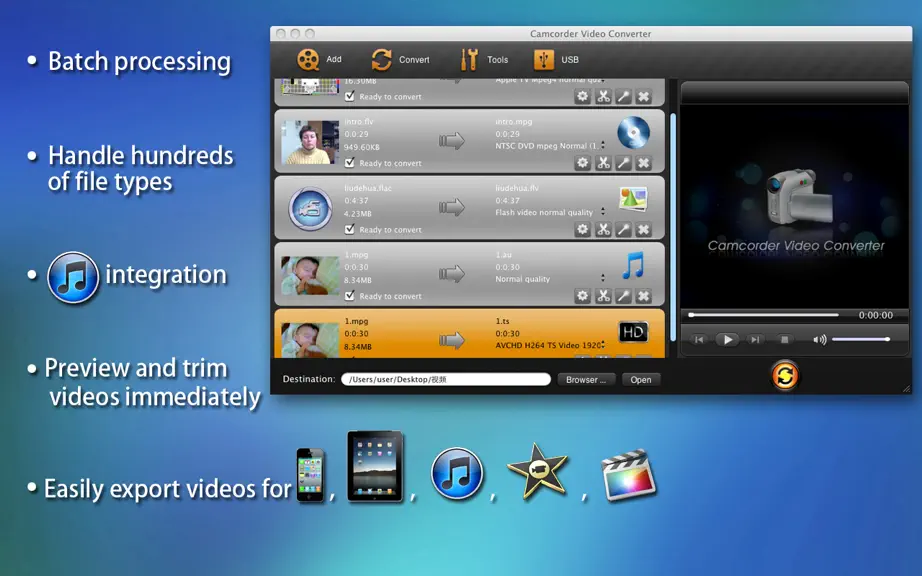
Task: Uncheck Ready to convert for liudehua.flac
Action: tap(350, 229)
